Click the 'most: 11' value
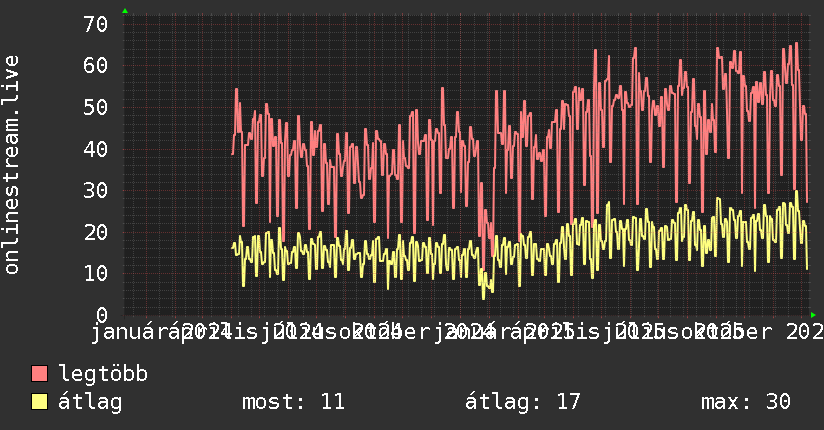 (293, 402)
